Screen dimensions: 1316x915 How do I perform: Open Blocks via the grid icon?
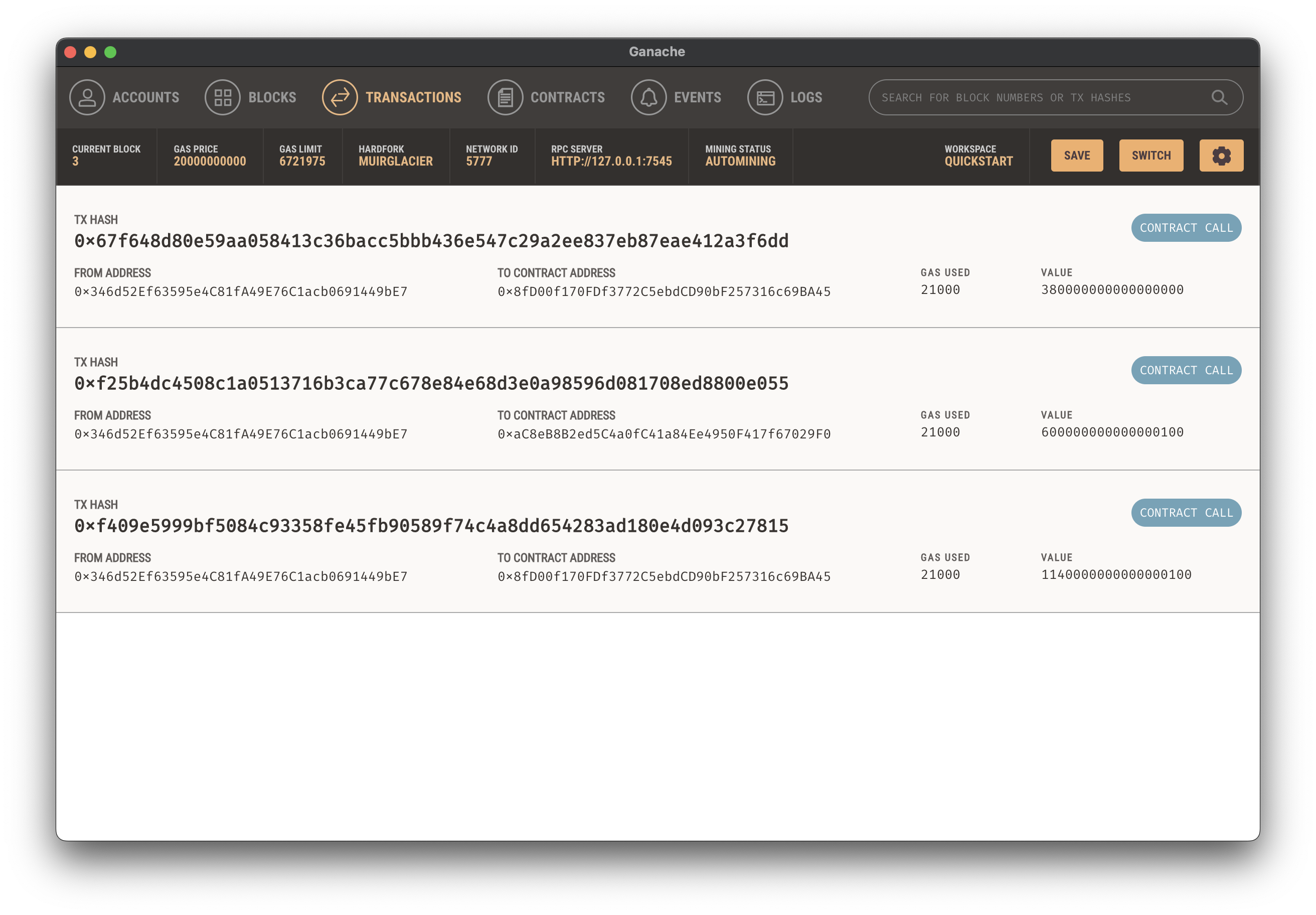[223, 97]
